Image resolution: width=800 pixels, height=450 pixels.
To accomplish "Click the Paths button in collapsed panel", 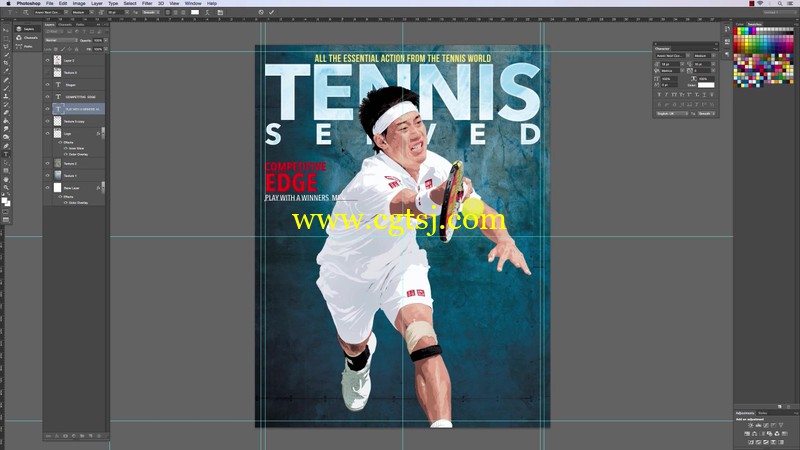I will pos(28,46).
